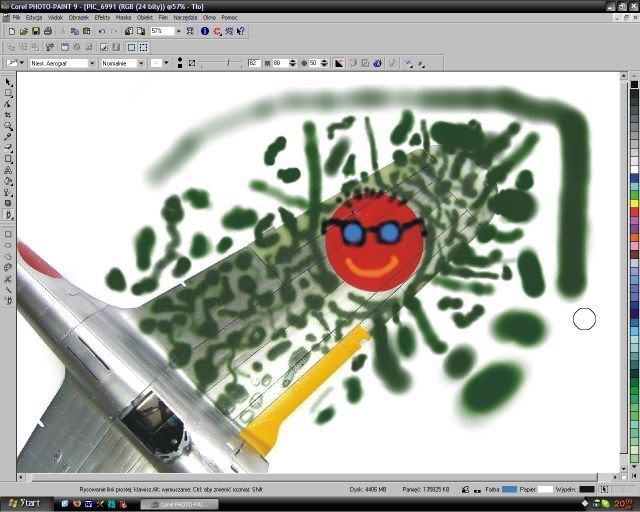Expand the 'Normalnie' paint mode dropdown
This screenshot has height=512, width=640.
coord(140,63)
